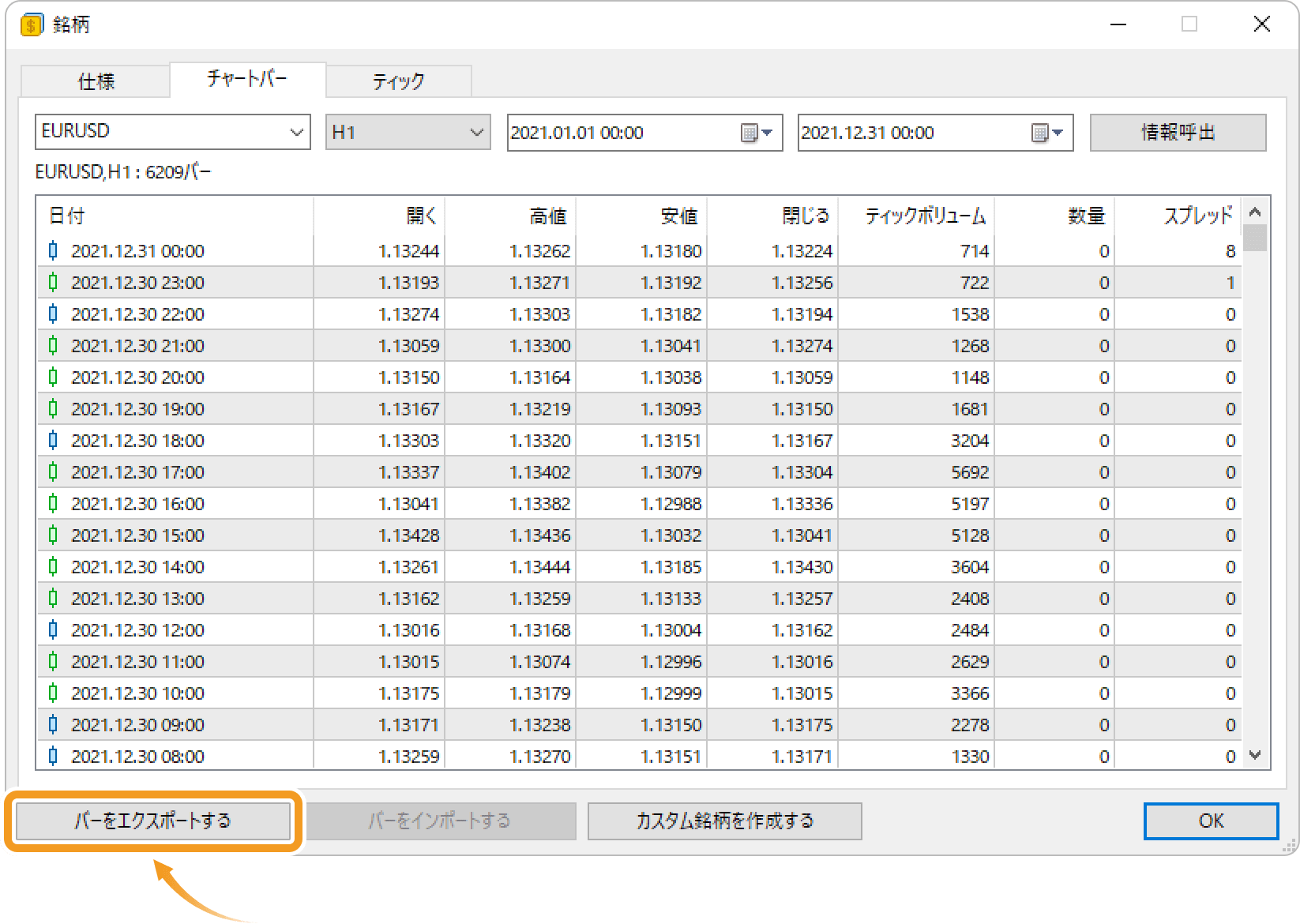The image size is (1300, 924).
Task: Sort by the 数量 column header
Action: [1054, 216]
